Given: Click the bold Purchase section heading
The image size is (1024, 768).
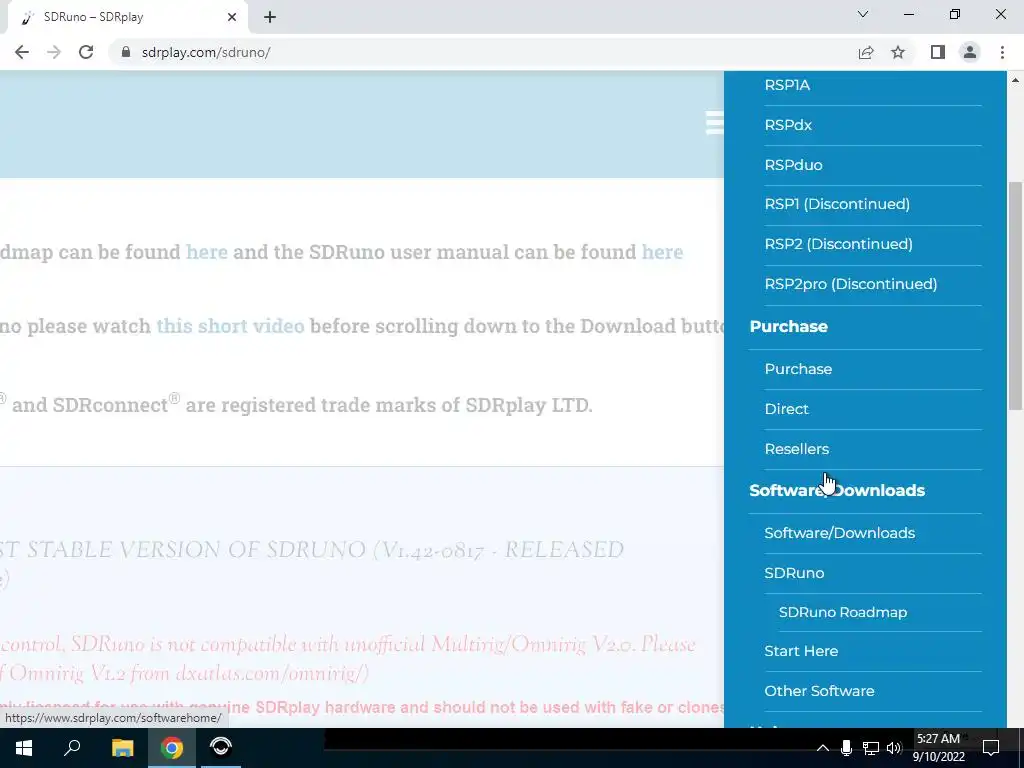Looking at the screenshot, I should coord(788,326).
